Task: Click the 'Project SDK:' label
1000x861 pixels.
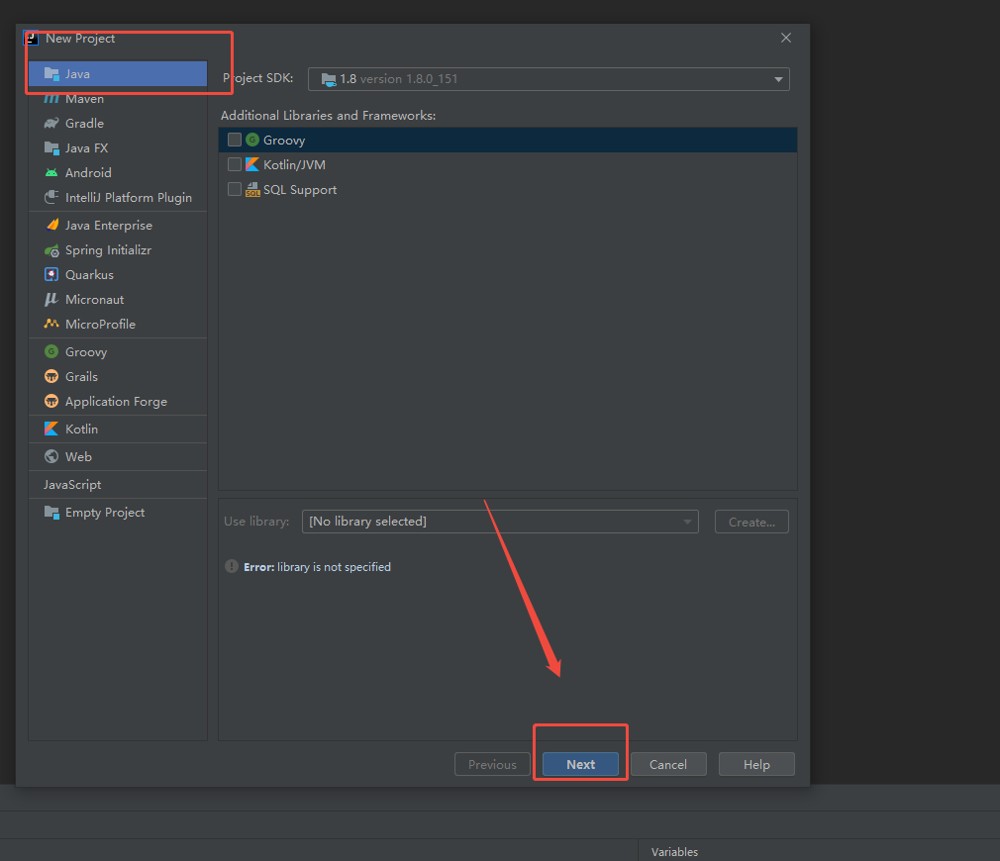Action: click(x=258, y=78)
